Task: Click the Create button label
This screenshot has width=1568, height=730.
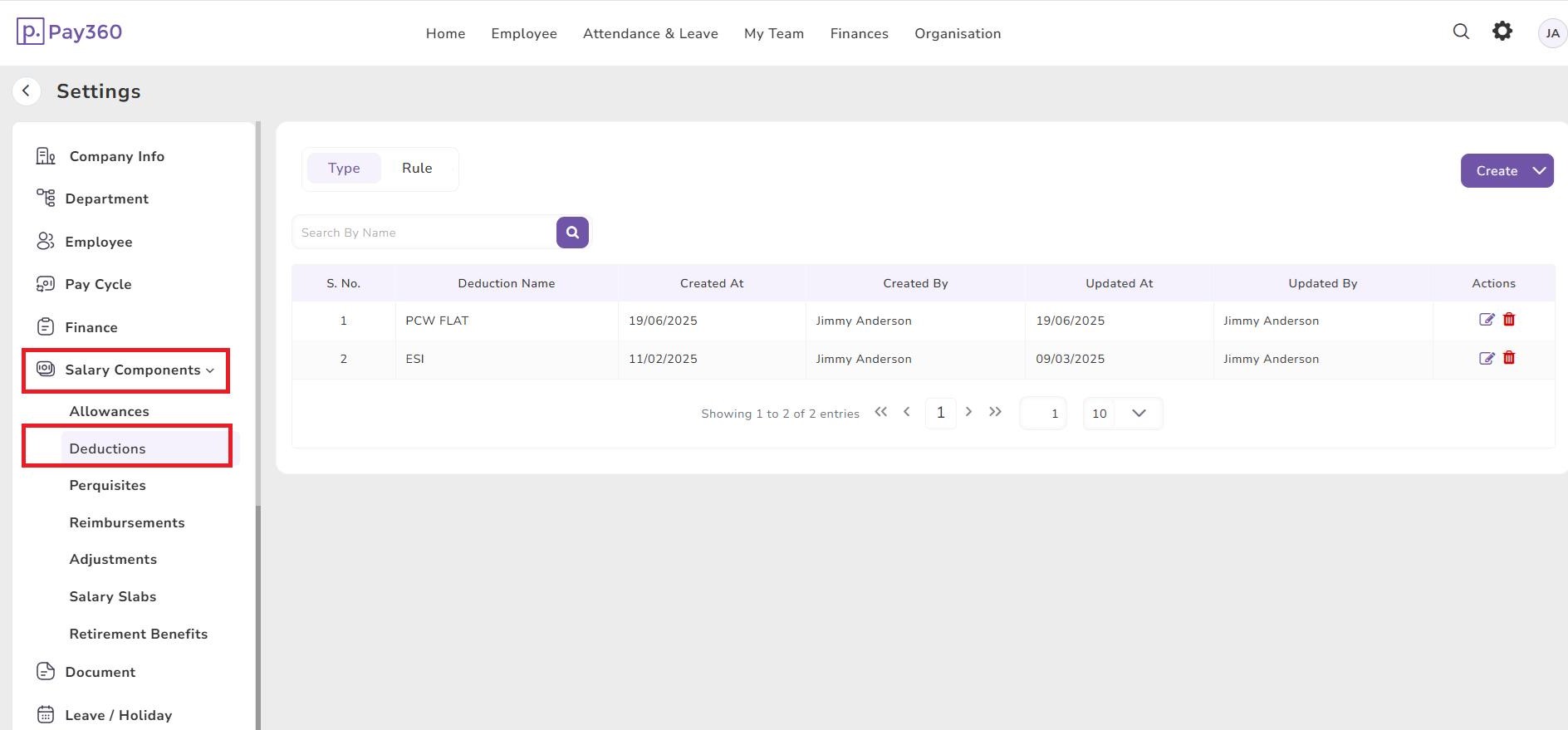Action: click(1497, 171)
